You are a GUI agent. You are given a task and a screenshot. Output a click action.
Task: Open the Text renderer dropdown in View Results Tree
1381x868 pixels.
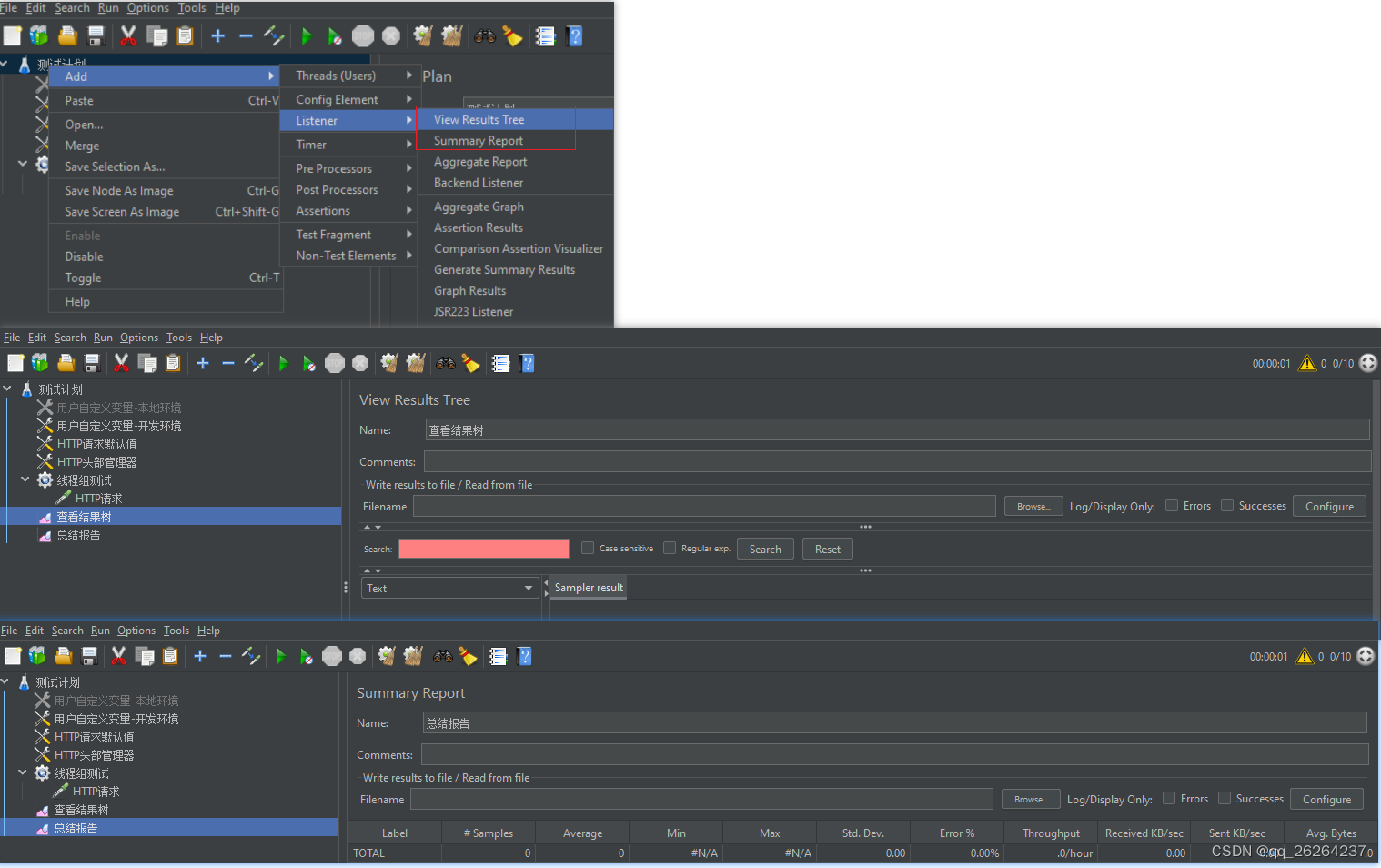pos(450,588)
